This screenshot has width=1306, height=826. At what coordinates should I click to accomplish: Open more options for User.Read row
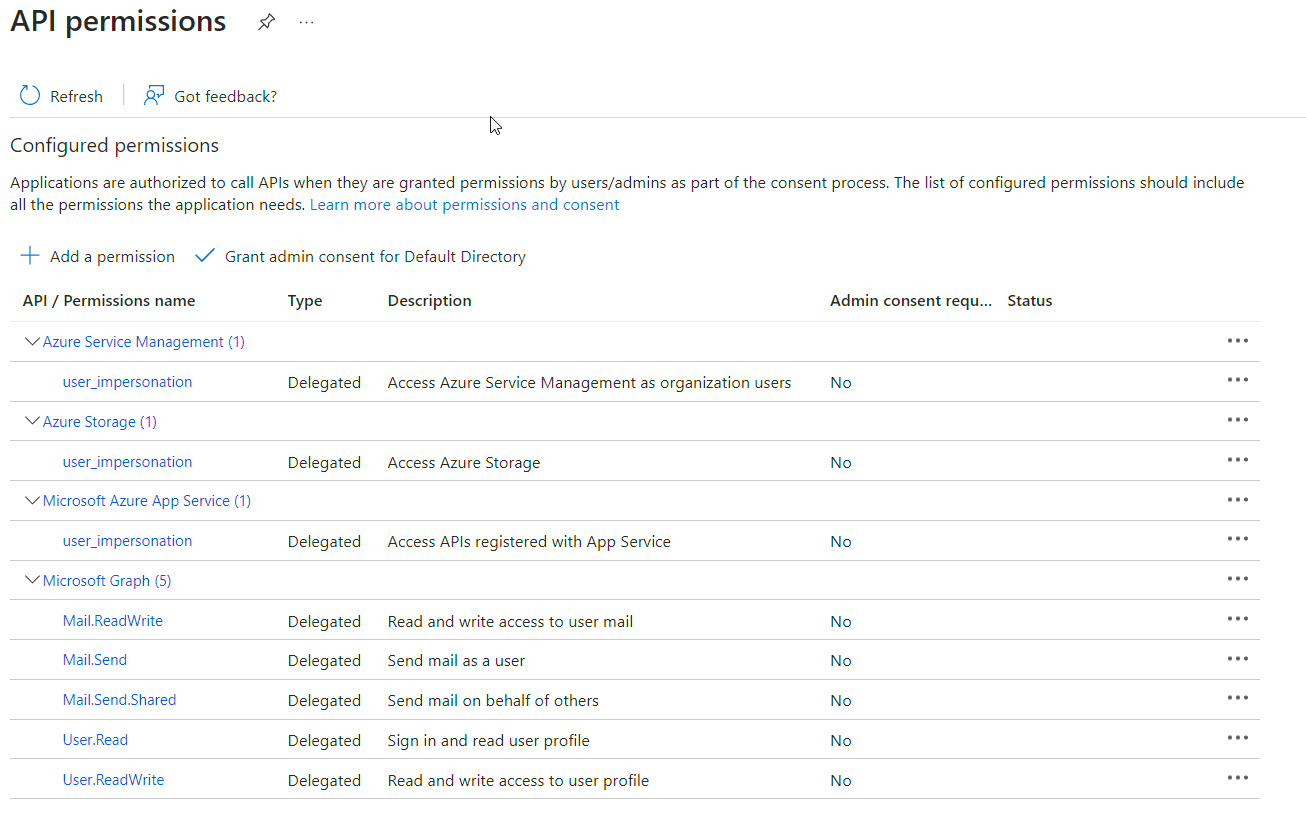pyautogui.click(x=1238, y=738)
